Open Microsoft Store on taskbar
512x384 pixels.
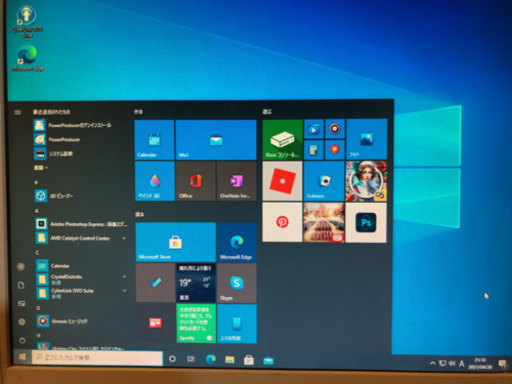(x=249, y=360)
